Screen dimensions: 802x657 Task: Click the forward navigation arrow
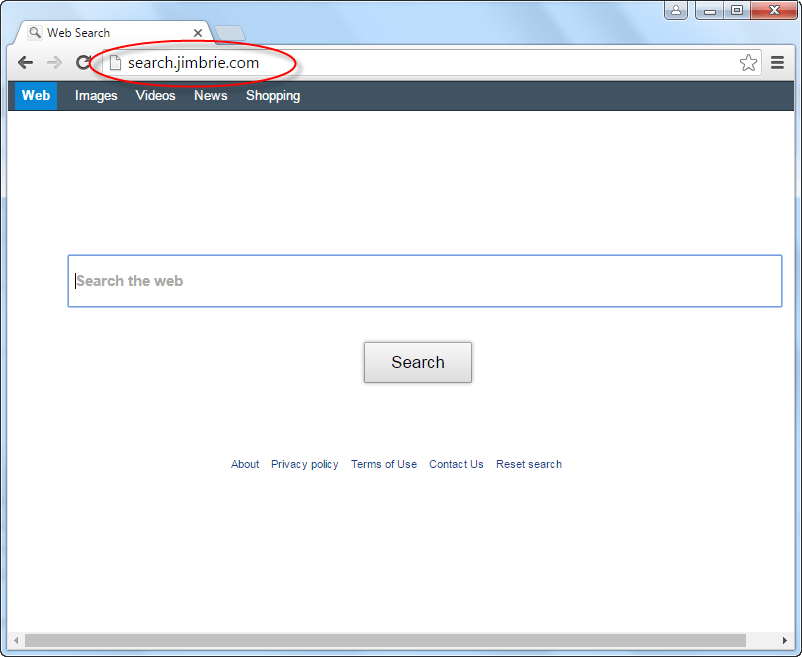[x=54, y=63]
